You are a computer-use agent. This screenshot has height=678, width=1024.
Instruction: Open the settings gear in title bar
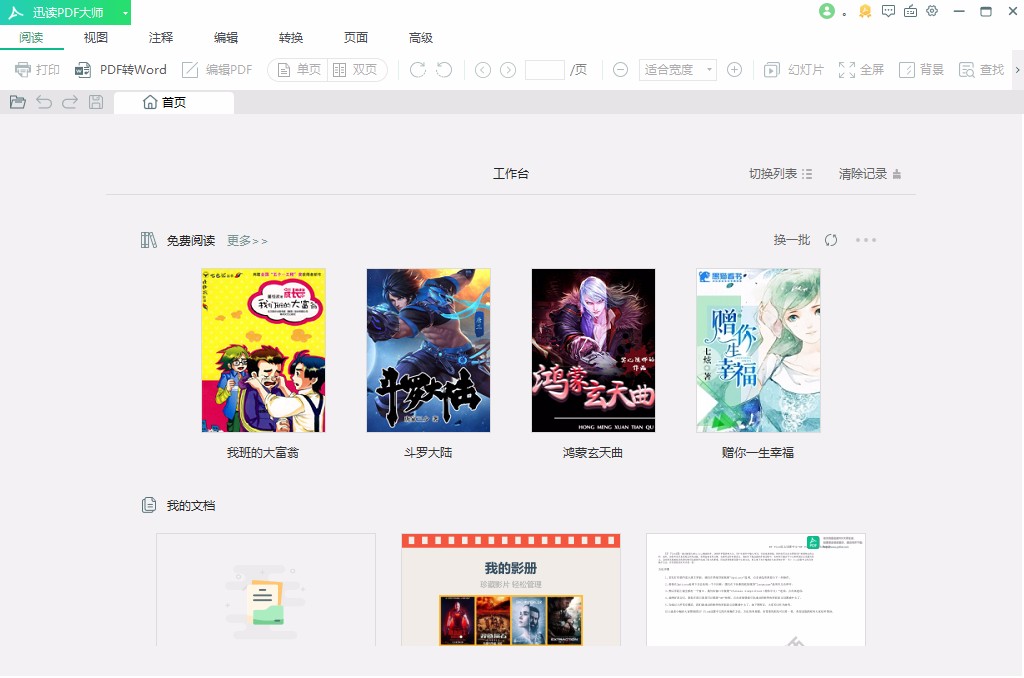tap(932, 11)
